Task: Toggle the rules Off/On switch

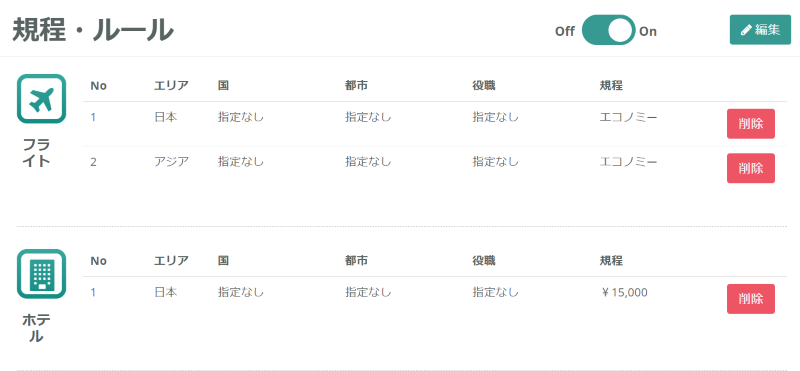Action: tap(608, 30)
